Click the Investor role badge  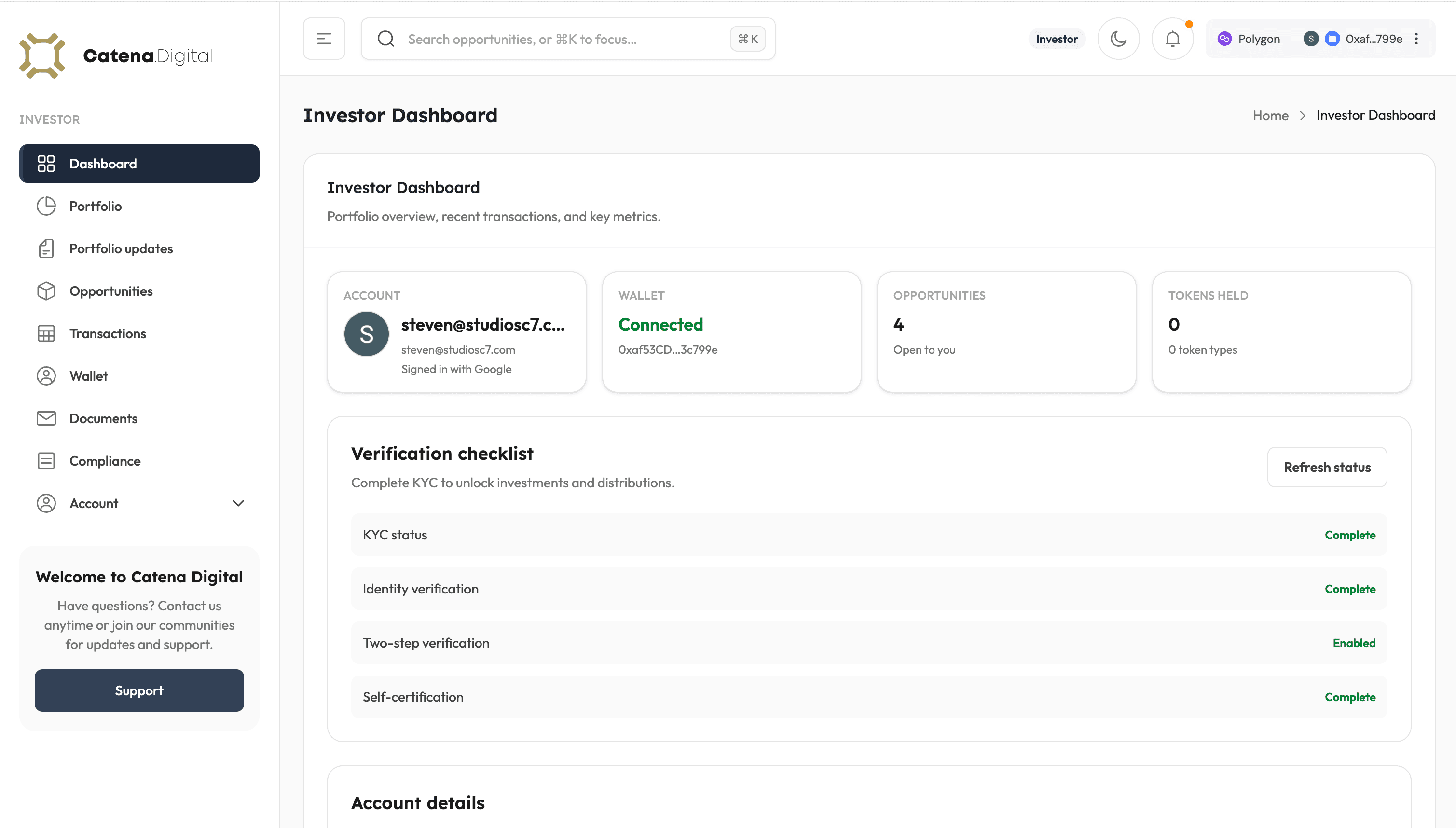[1057, 39]
